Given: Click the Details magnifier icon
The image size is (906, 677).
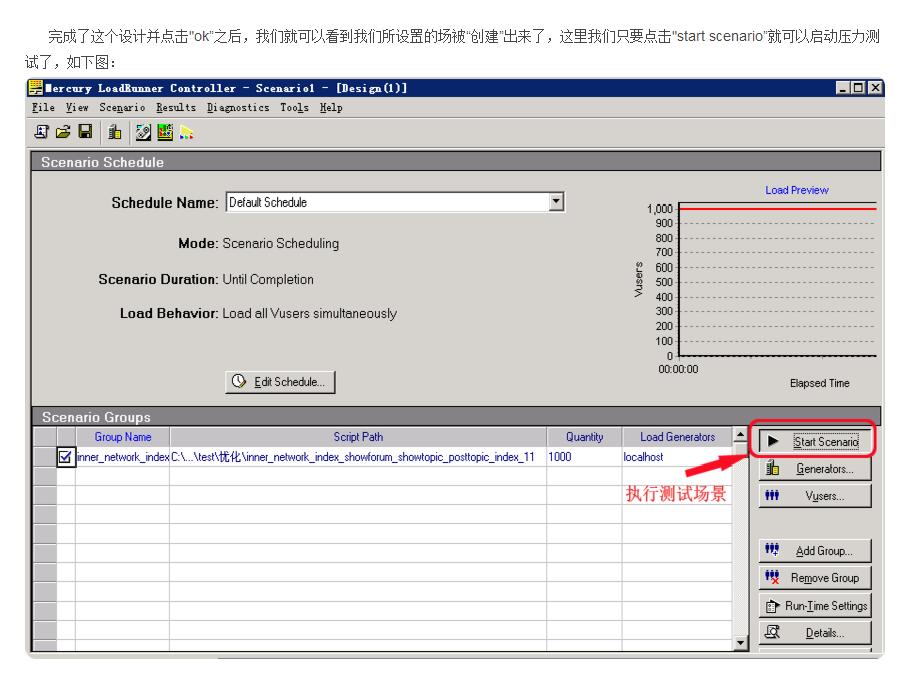Looking at the screenshot, I should (x=773, y=632).
